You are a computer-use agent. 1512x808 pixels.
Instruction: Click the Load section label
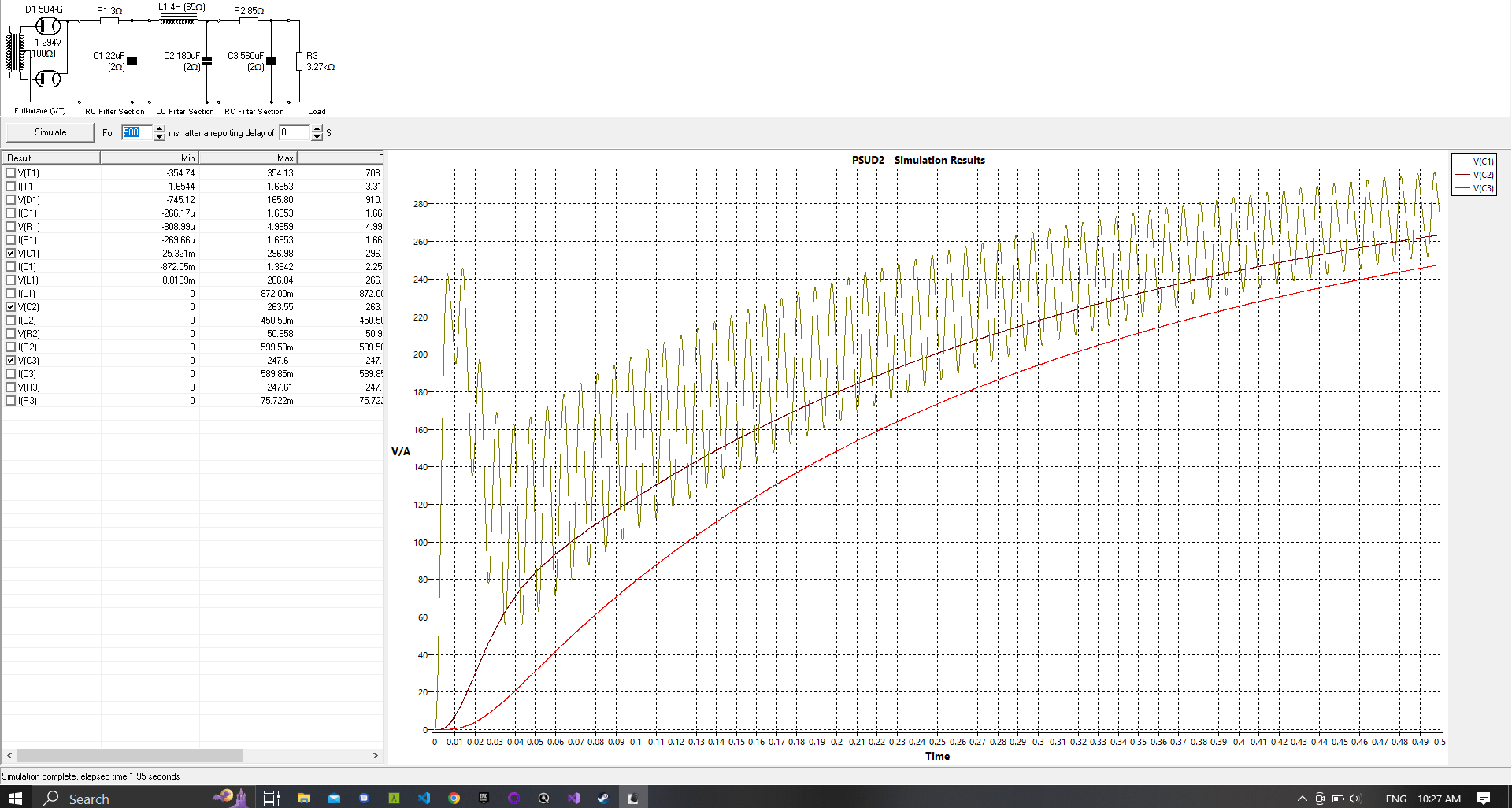click(317, 112)
